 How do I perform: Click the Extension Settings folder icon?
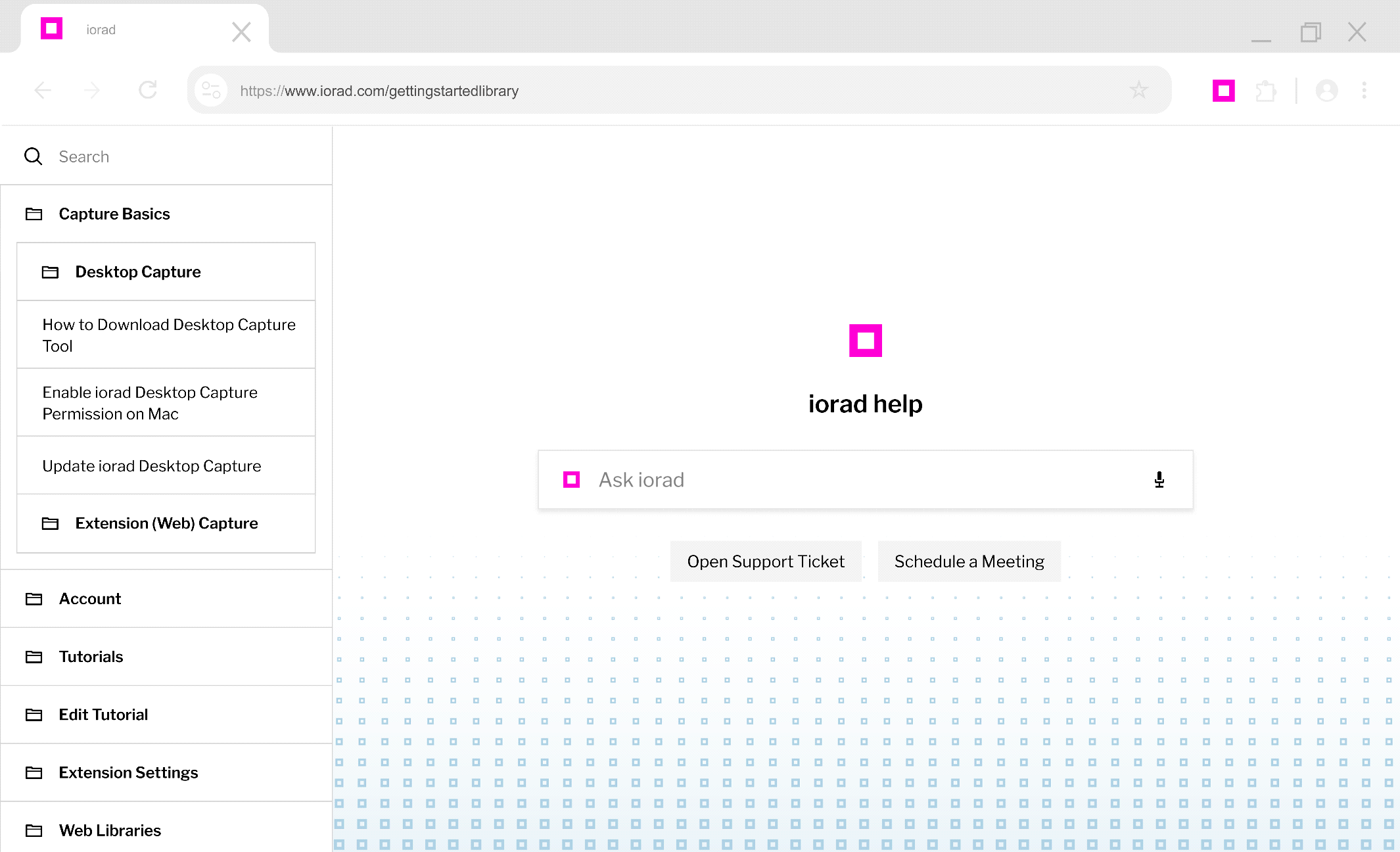coord(34,772)
